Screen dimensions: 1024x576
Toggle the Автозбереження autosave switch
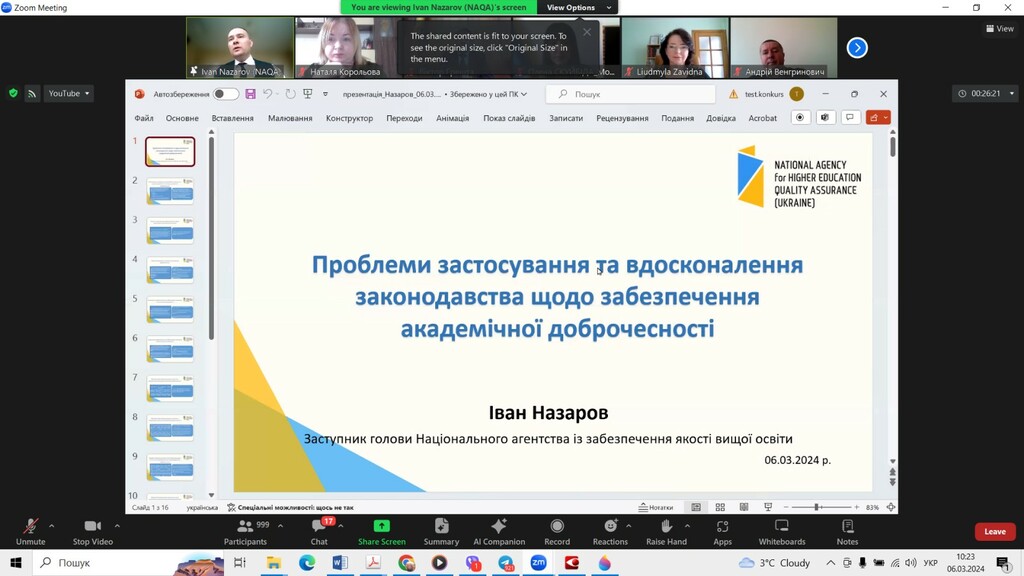pos(226,94)
